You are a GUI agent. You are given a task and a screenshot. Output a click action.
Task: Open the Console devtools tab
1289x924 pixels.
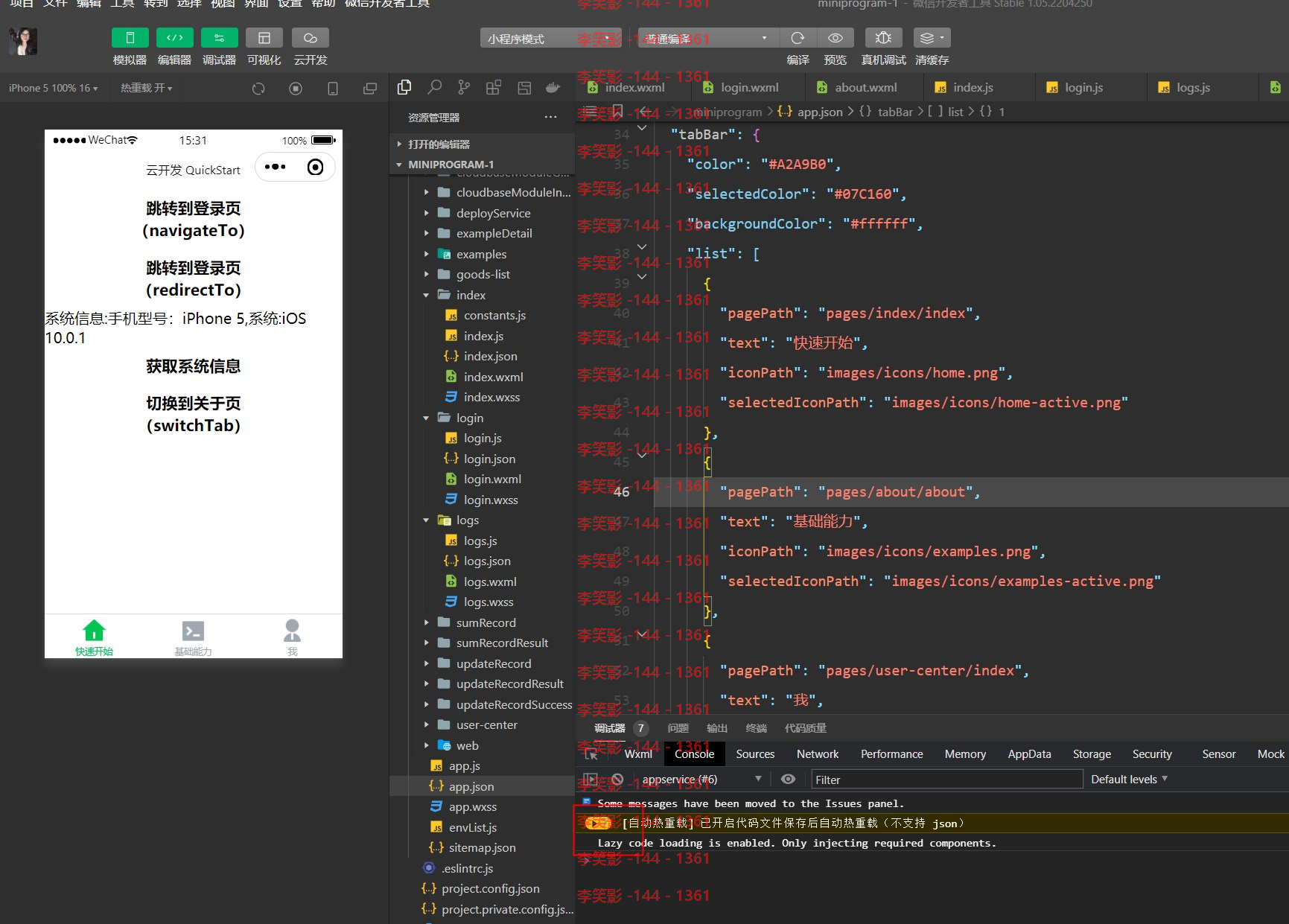[x=694, y=753]
